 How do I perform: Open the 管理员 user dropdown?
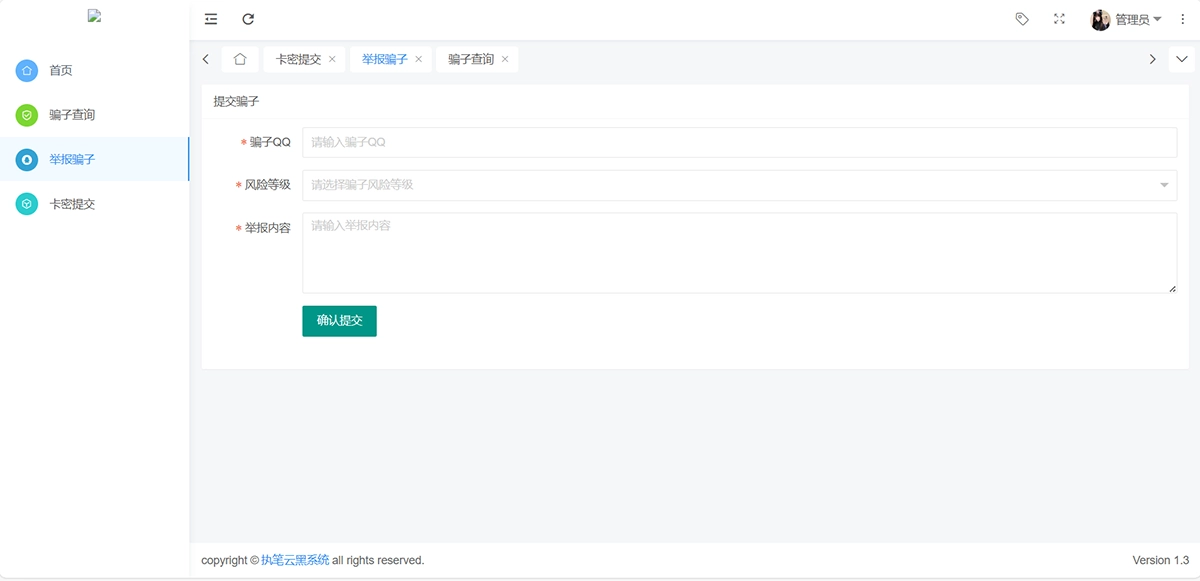click(x=1138, y=20)
